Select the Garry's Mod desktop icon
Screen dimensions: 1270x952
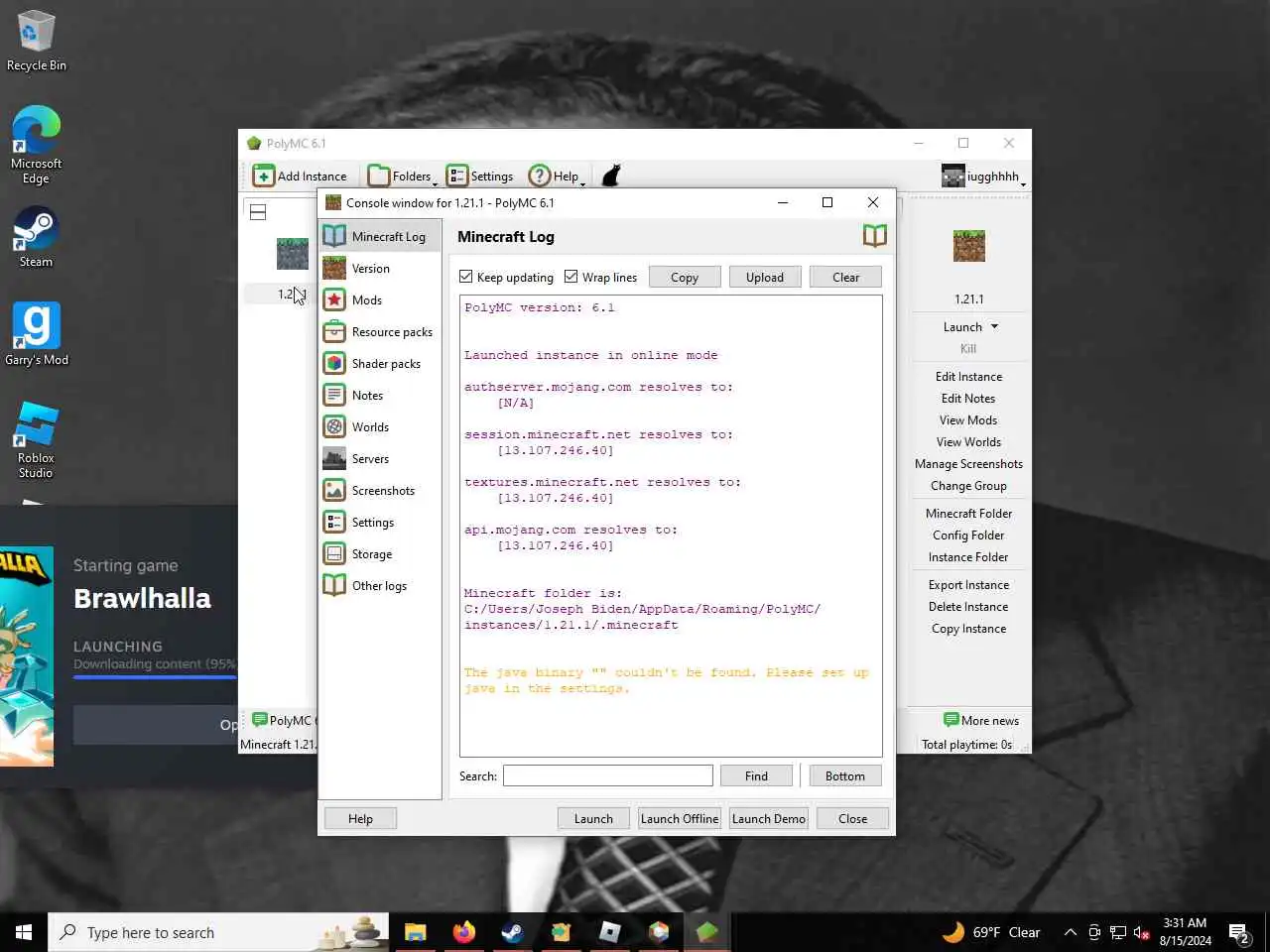[x=37, y=334]
